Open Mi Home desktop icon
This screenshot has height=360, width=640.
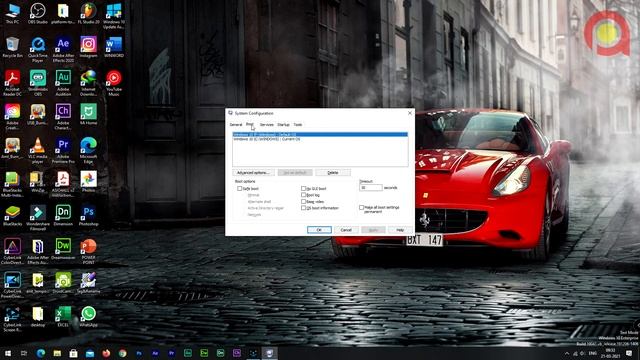[88, 114]
